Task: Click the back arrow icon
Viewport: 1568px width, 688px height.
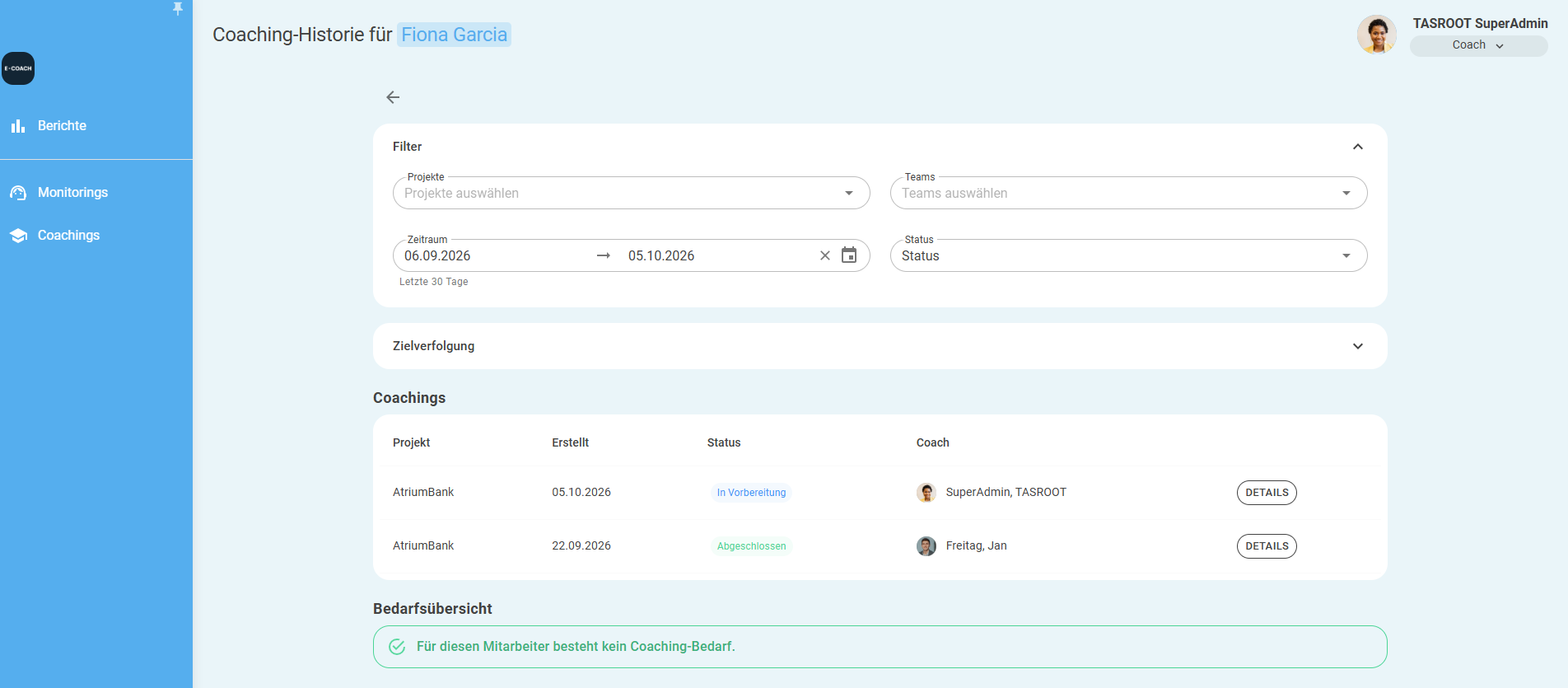Action: point(393,97)
